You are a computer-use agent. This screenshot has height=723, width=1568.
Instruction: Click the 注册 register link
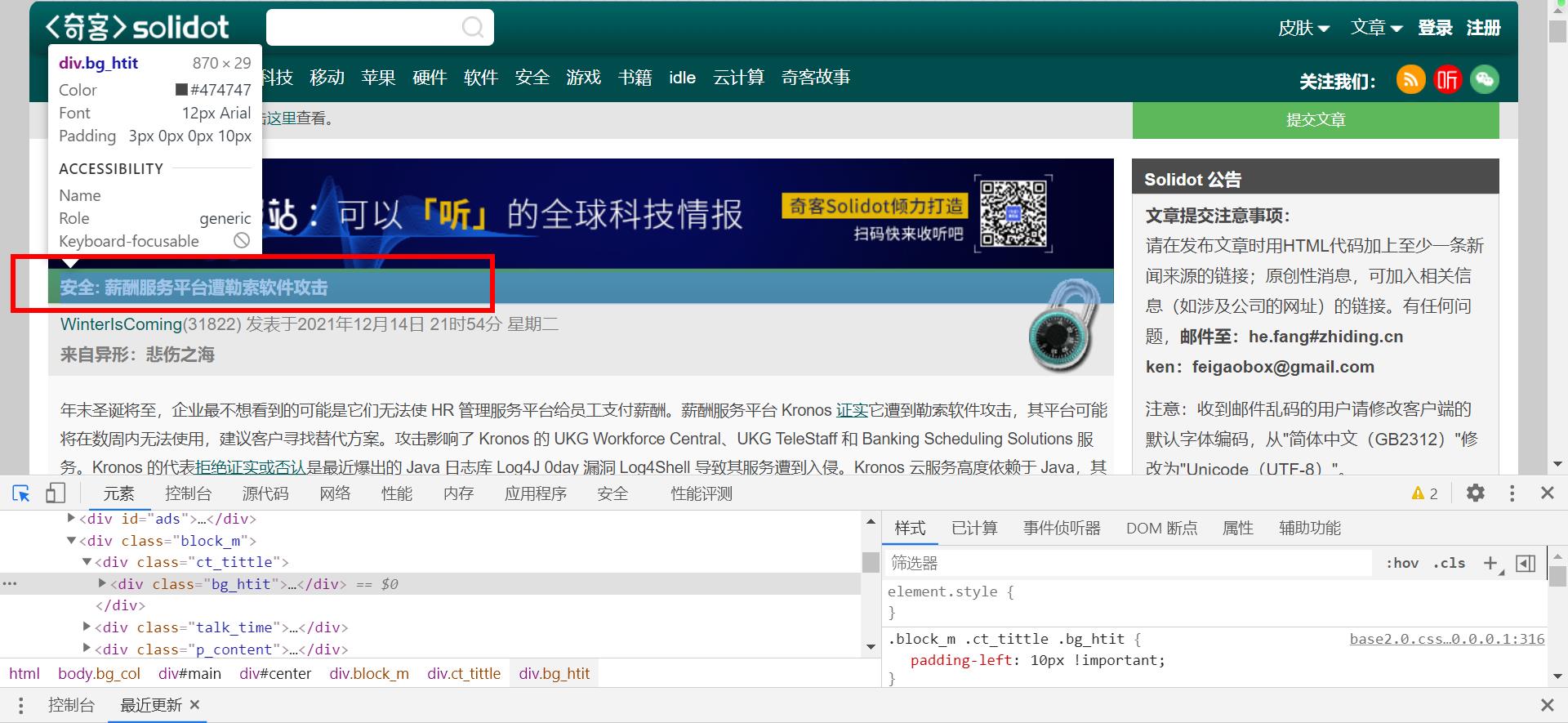[1483, 28]
